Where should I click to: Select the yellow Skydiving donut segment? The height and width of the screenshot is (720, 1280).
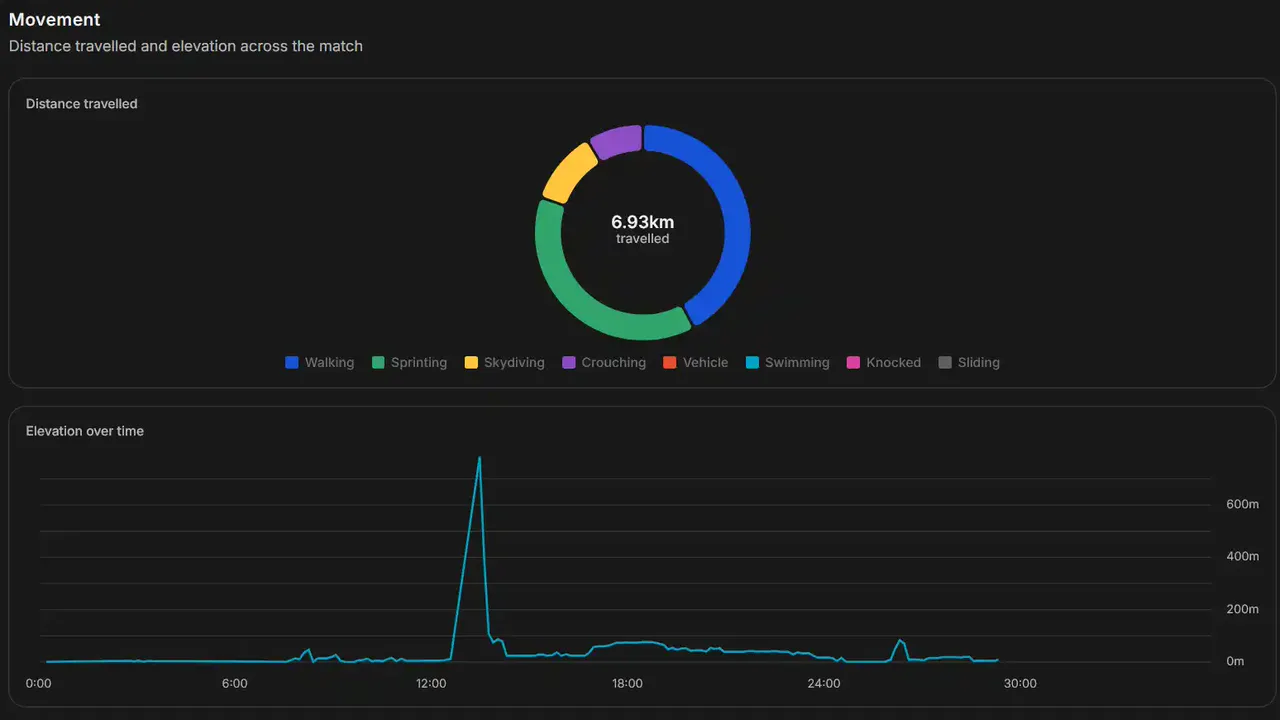[x=569, y=171]
